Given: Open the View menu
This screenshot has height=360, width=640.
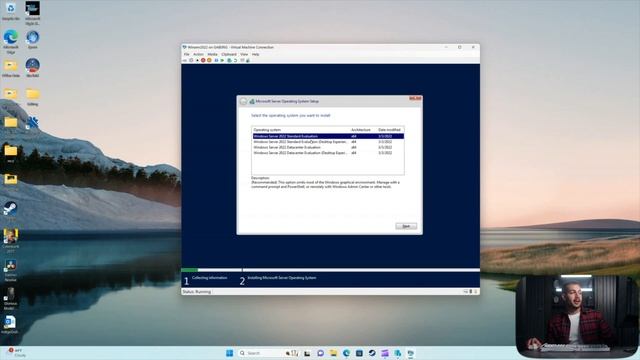Looking at the screenshot, I should click(244, 54).
